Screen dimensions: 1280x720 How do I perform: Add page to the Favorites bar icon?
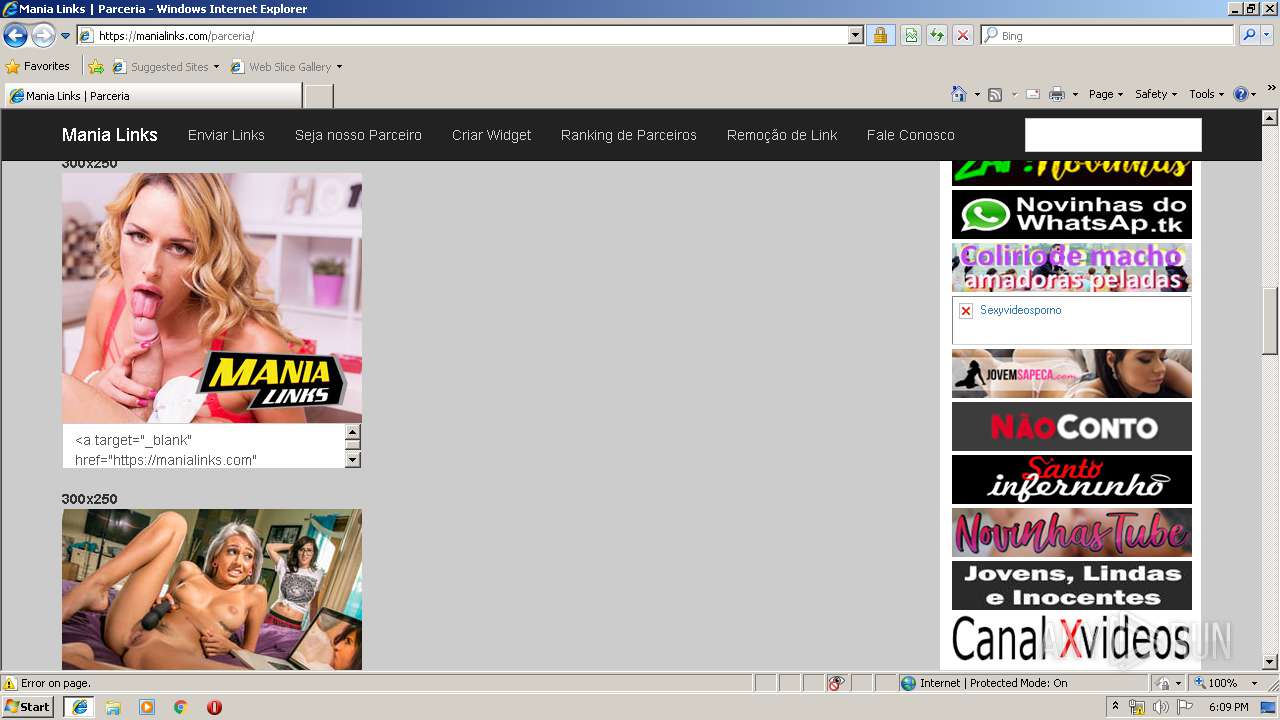tap(96, 67)
